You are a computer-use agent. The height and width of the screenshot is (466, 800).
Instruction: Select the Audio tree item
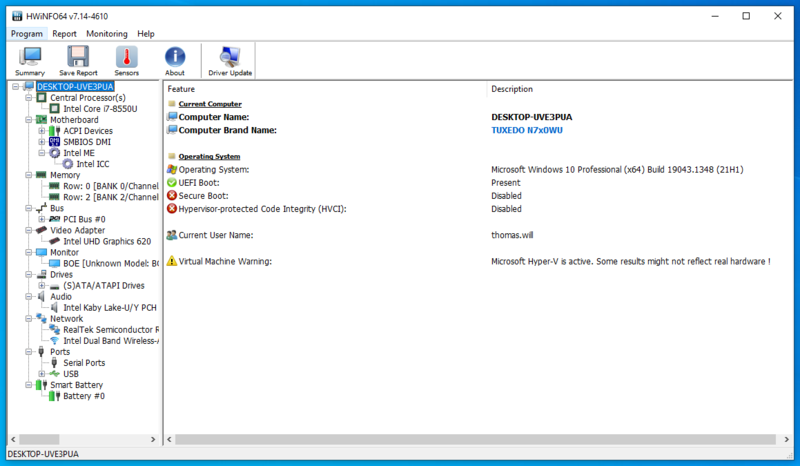click(61, 297)
